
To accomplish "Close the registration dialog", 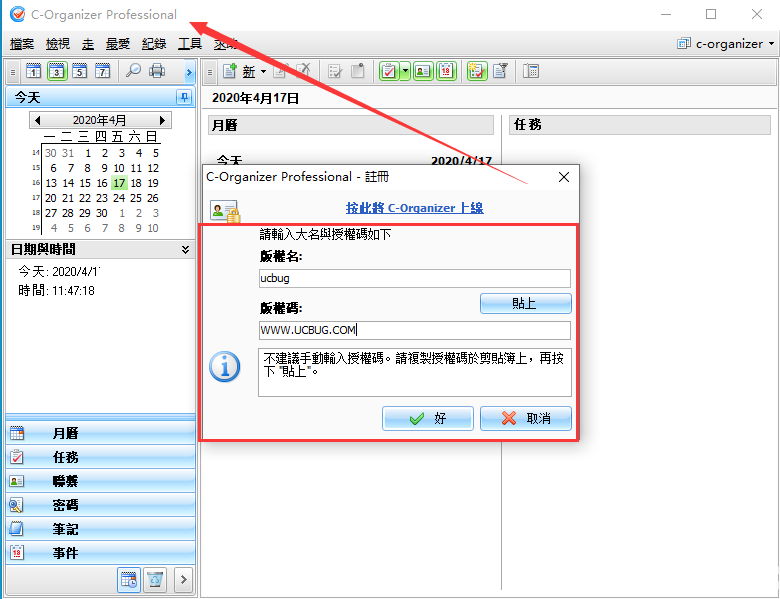I will pyautogui.click(x=564, y=177).
